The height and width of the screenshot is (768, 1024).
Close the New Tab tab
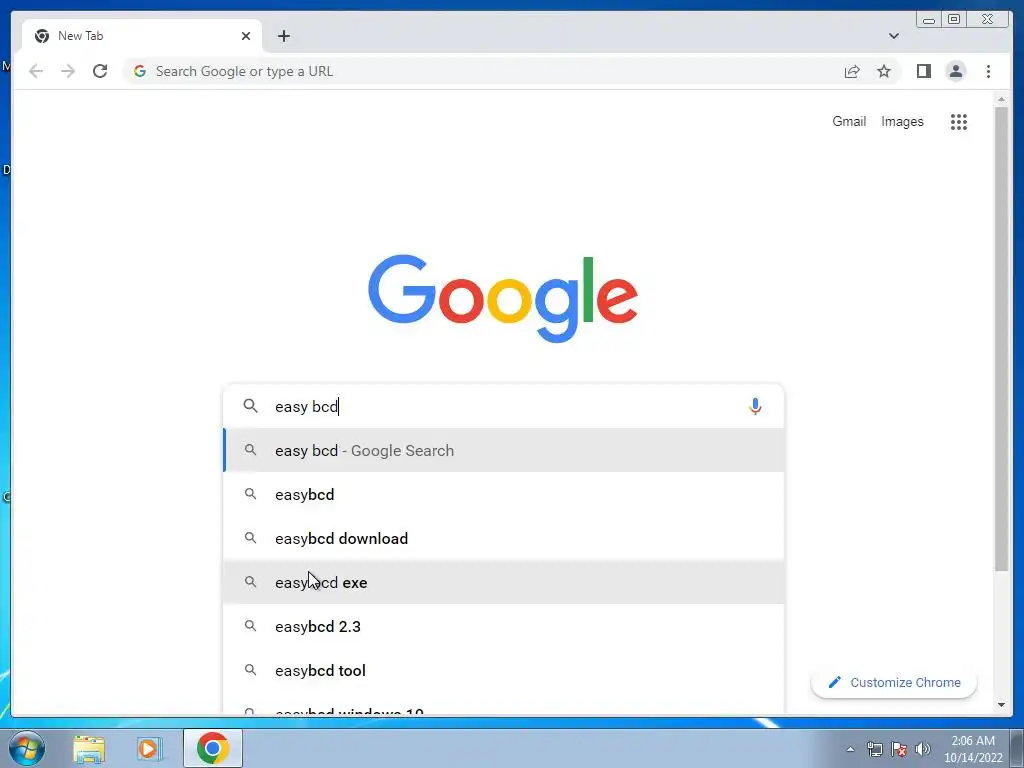pyautogui.click(x=246, y=36)
